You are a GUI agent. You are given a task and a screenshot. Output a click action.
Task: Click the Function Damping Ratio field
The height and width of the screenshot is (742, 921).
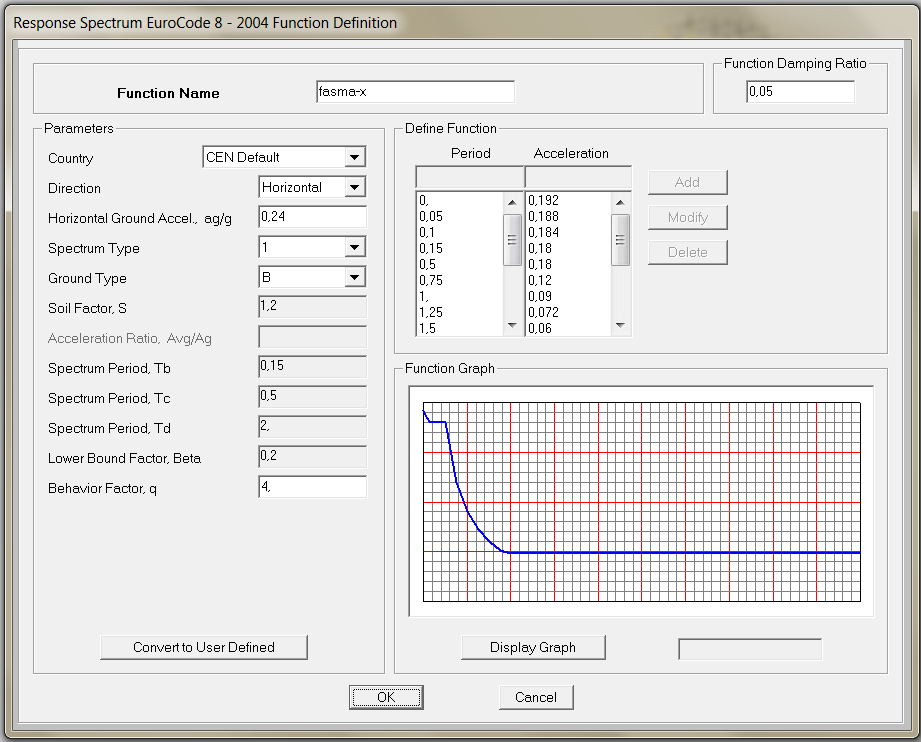(x=801, y=92)
